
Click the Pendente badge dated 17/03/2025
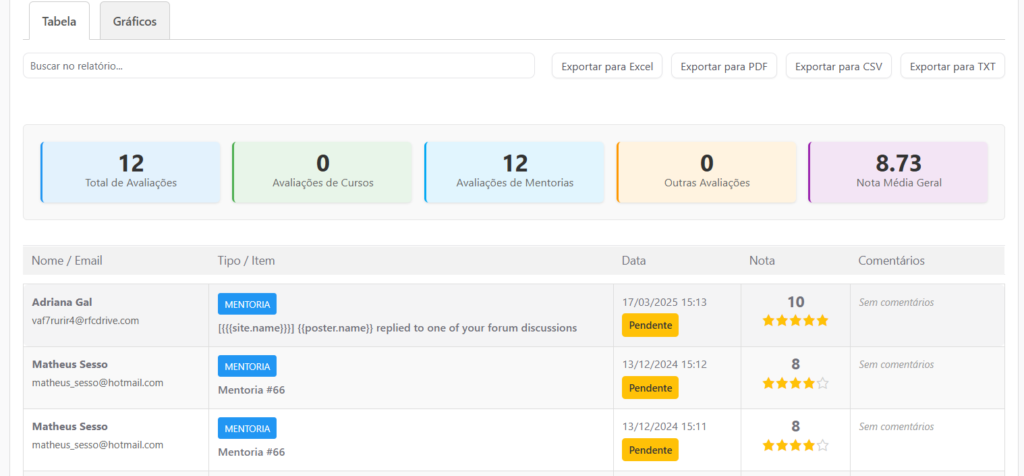coord(650,325)
